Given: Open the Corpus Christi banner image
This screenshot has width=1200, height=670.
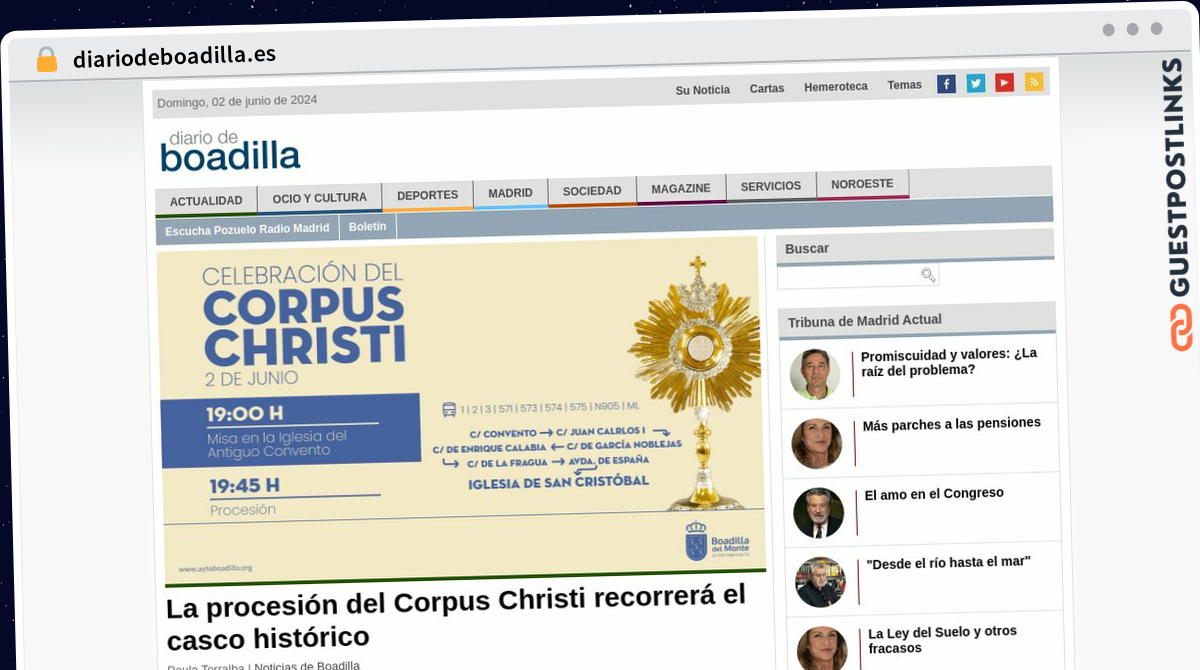Looking at the screenshot, I should tap(460, 408).
